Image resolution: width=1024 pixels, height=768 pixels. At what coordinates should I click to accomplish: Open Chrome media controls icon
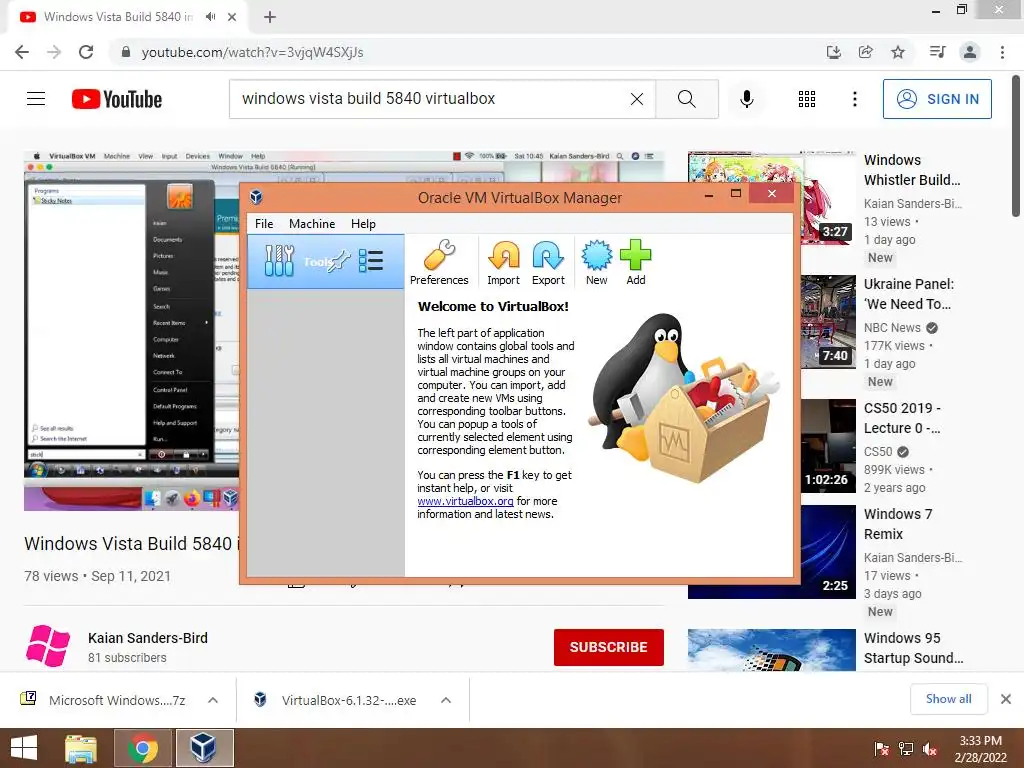pyautogui.click(x=937, y=52)
